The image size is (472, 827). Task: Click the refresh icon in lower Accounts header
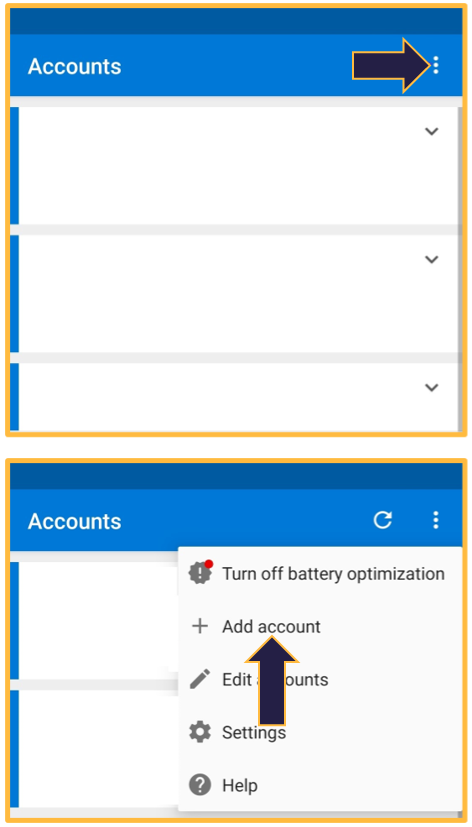pos(382,520)
